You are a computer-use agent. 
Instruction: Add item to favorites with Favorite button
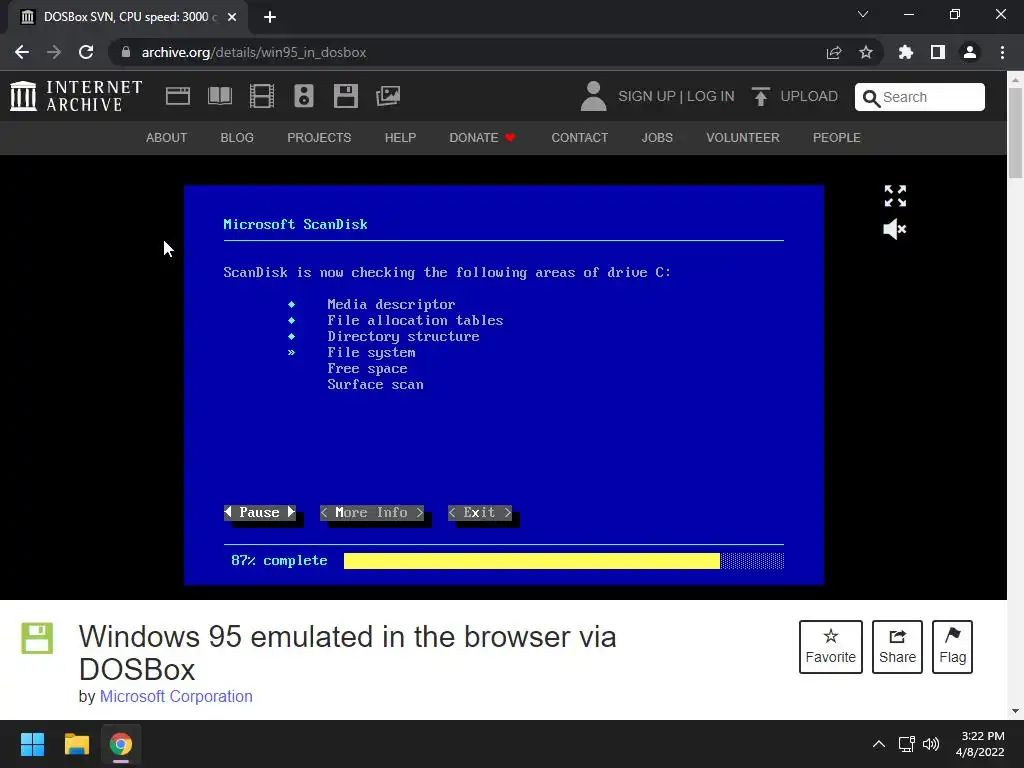(x=831, y=647)
